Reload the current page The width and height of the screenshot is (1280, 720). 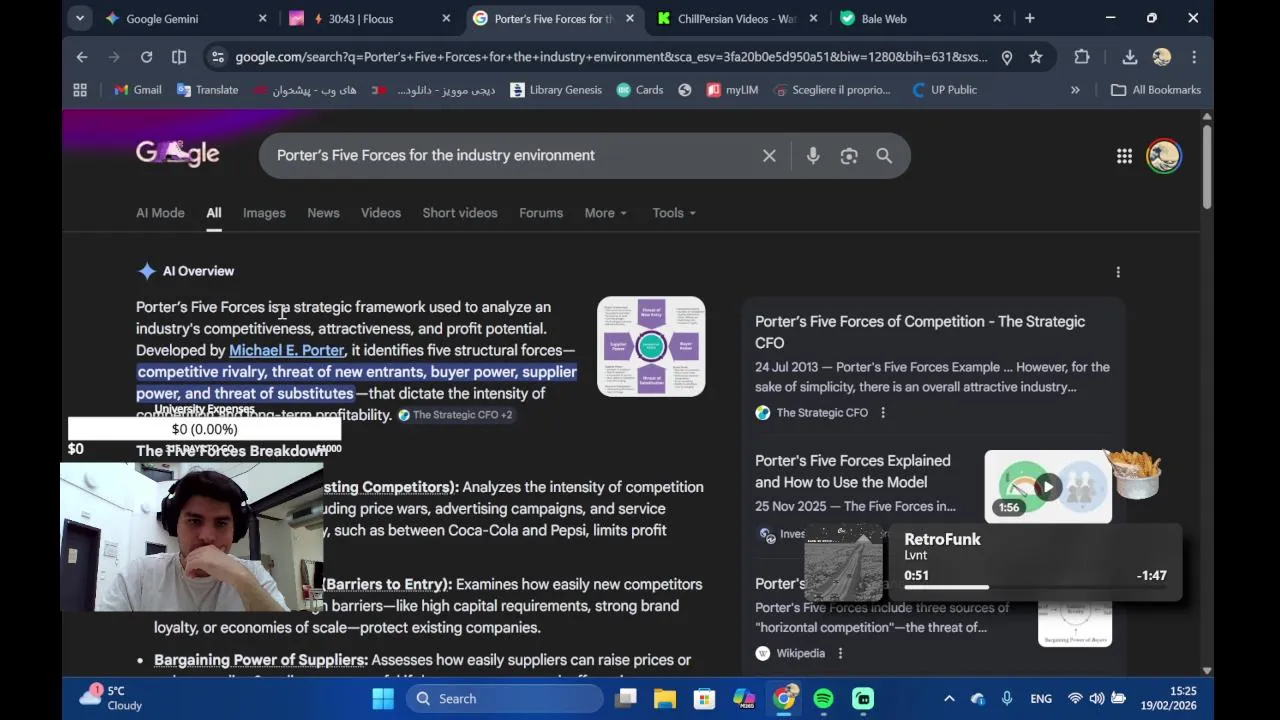146,57
